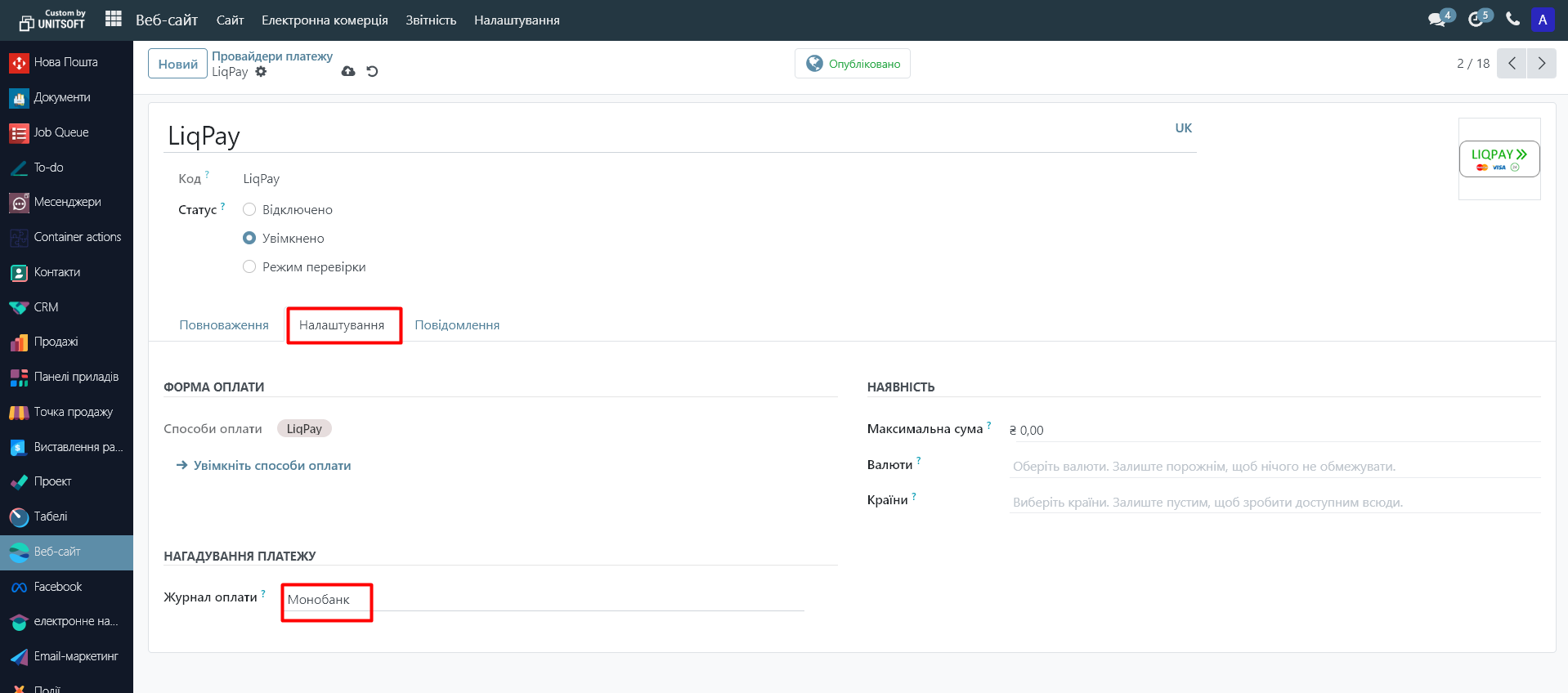The image size is (1568, 693).
Task: Open the Журнал оплати Монобанк dropdown
Action: 540,600
